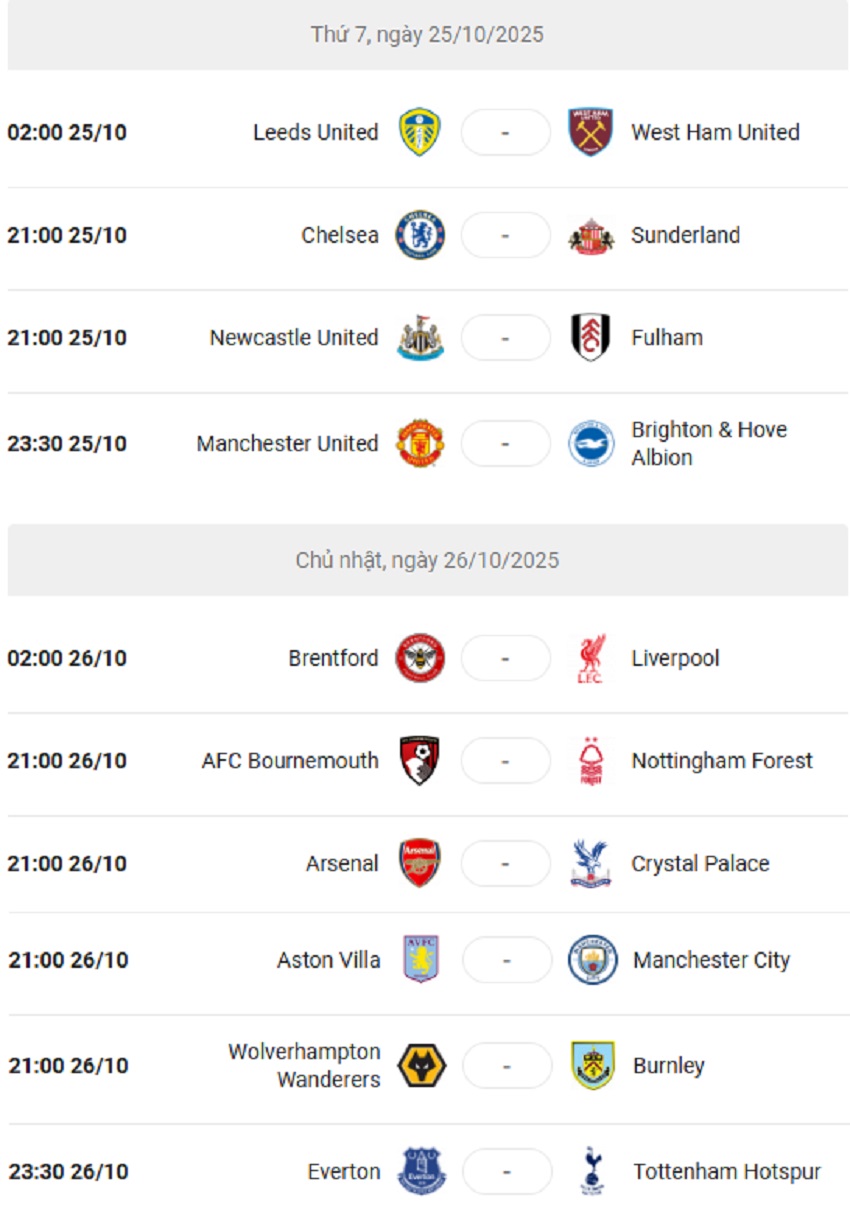Viewport: 850px width, 1232px height.
Task: Click the Leeds United club crest
Action: tap(420, 132)
